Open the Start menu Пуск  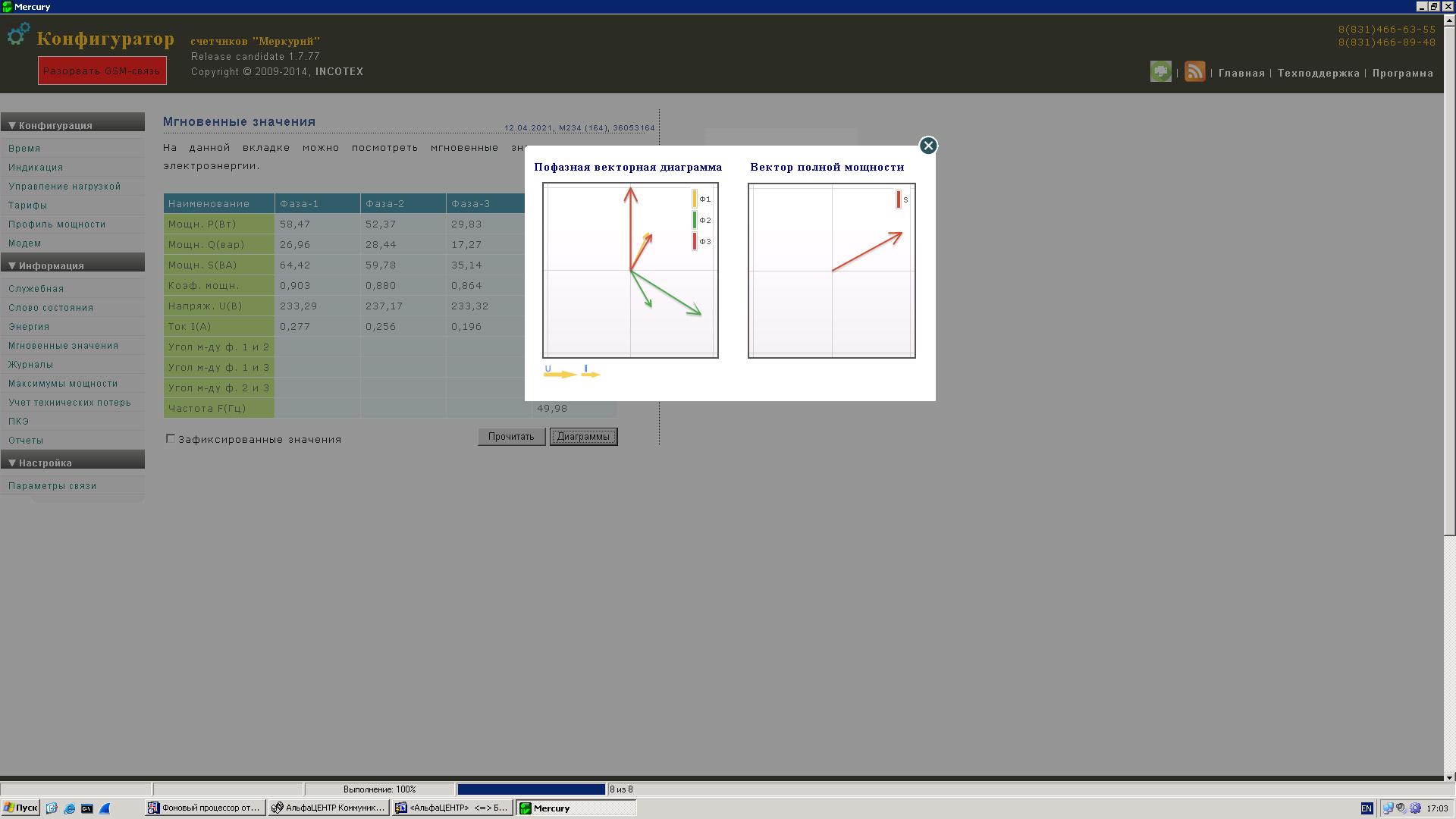(20, 808)
